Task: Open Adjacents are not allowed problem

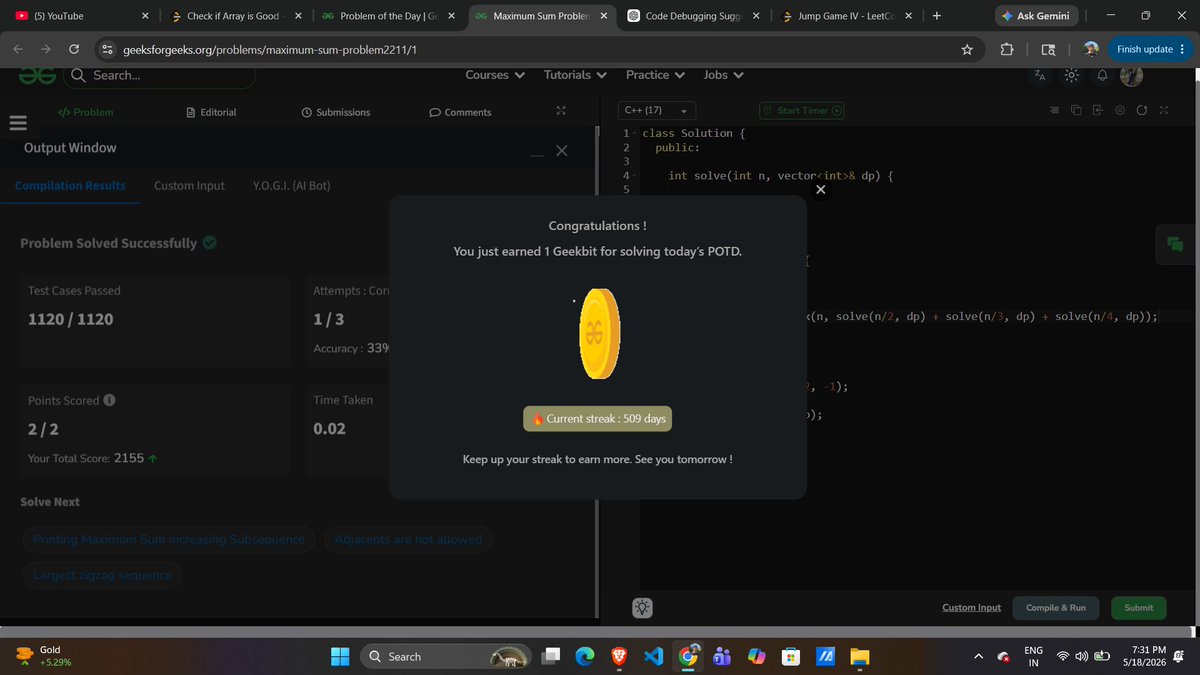Action: click(x=408, y=539)
